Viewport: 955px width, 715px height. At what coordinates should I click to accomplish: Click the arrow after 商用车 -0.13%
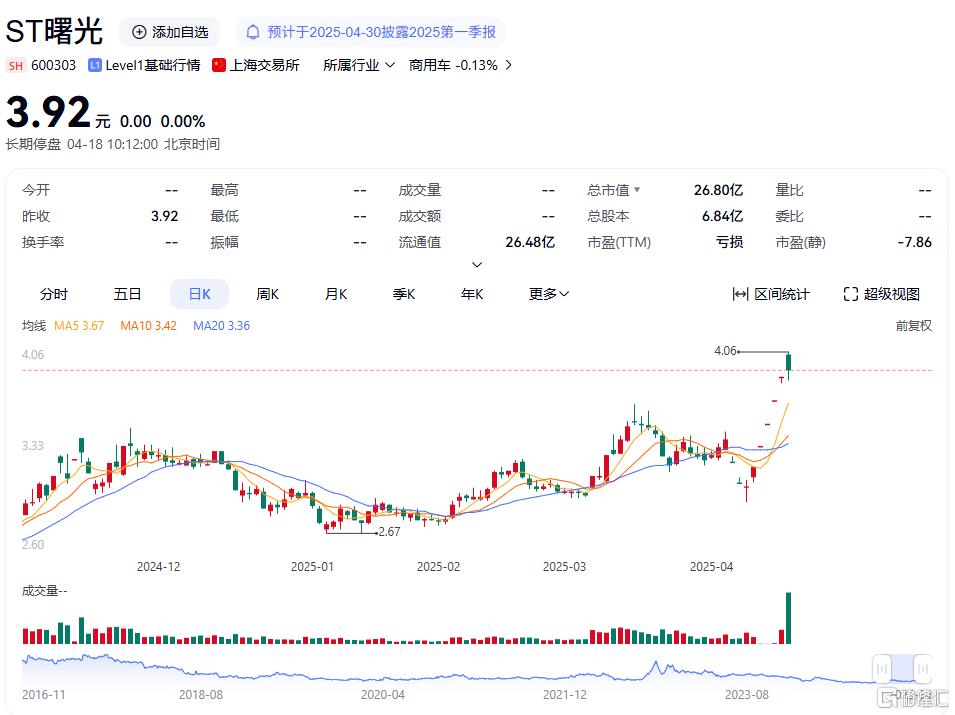(509, 65)
